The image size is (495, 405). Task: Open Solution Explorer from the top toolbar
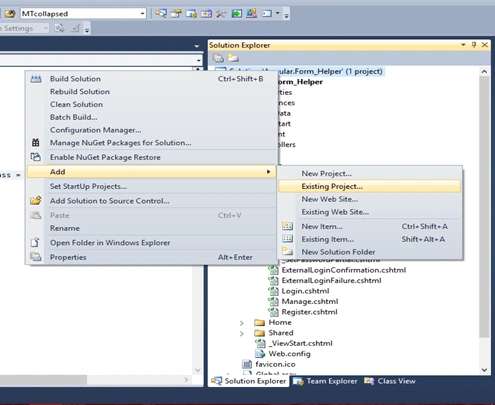coord(161,14)
